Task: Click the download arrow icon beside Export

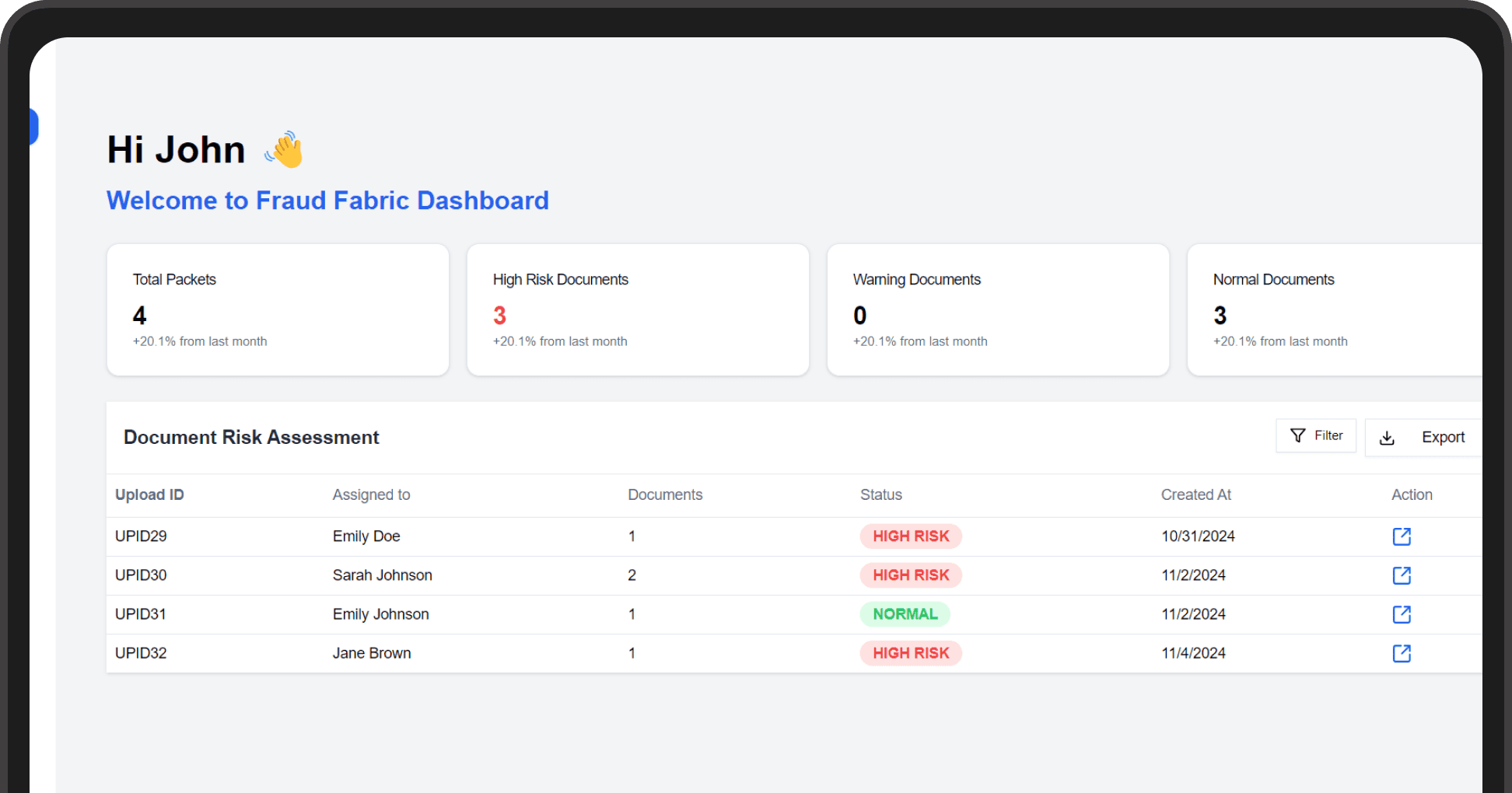Action: (1387, 438)
